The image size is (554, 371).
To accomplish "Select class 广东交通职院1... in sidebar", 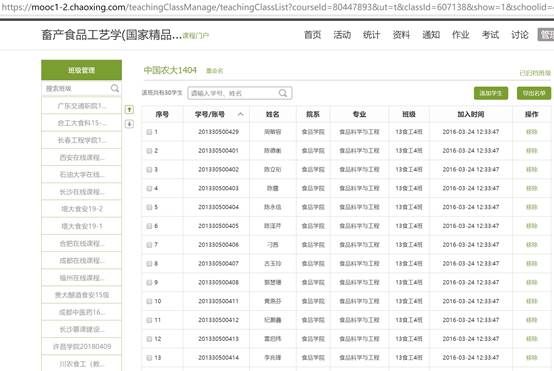I will point(82,106).
